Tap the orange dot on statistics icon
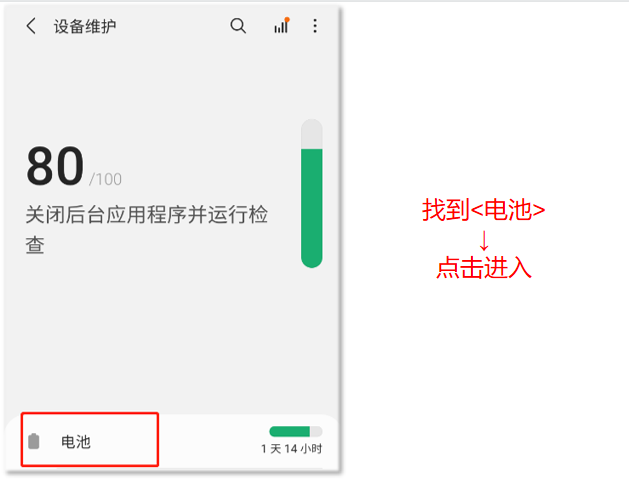Screen dimensions: 629x479 point(287,19)
